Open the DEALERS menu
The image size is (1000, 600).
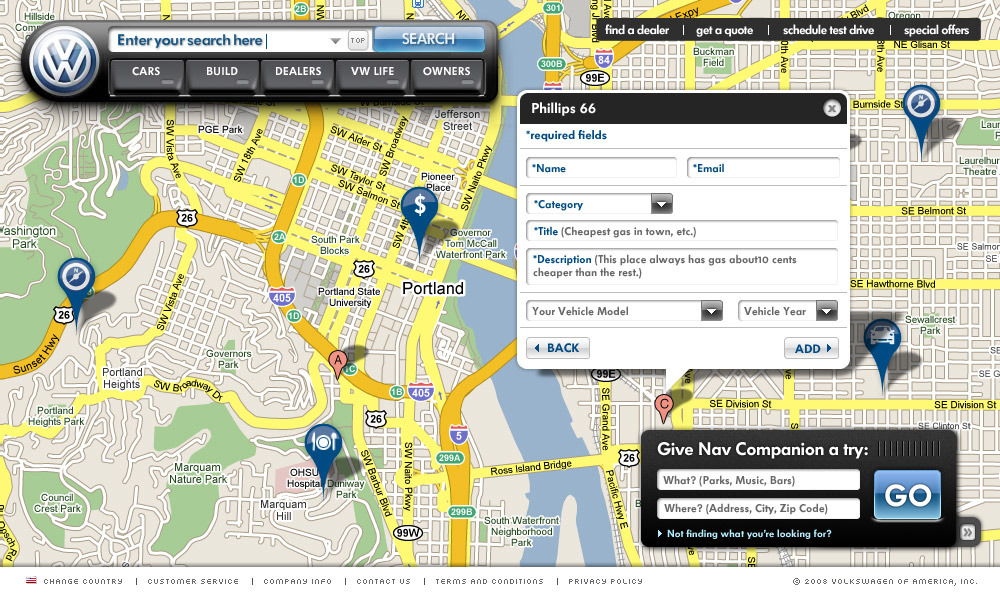point(298,76)
